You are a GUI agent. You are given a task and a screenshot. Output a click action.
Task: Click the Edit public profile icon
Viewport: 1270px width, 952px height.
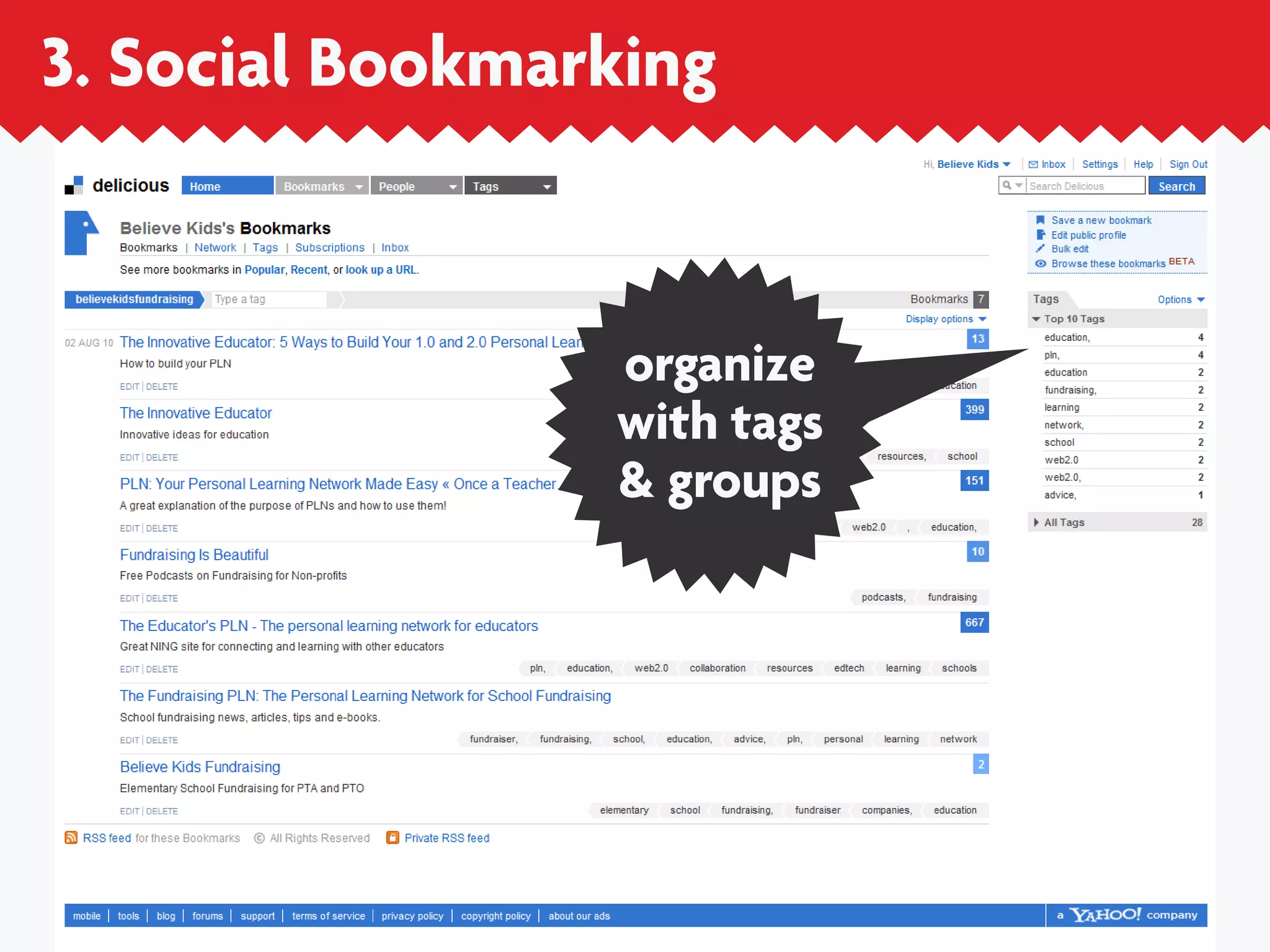click(x=1041, y=235)
